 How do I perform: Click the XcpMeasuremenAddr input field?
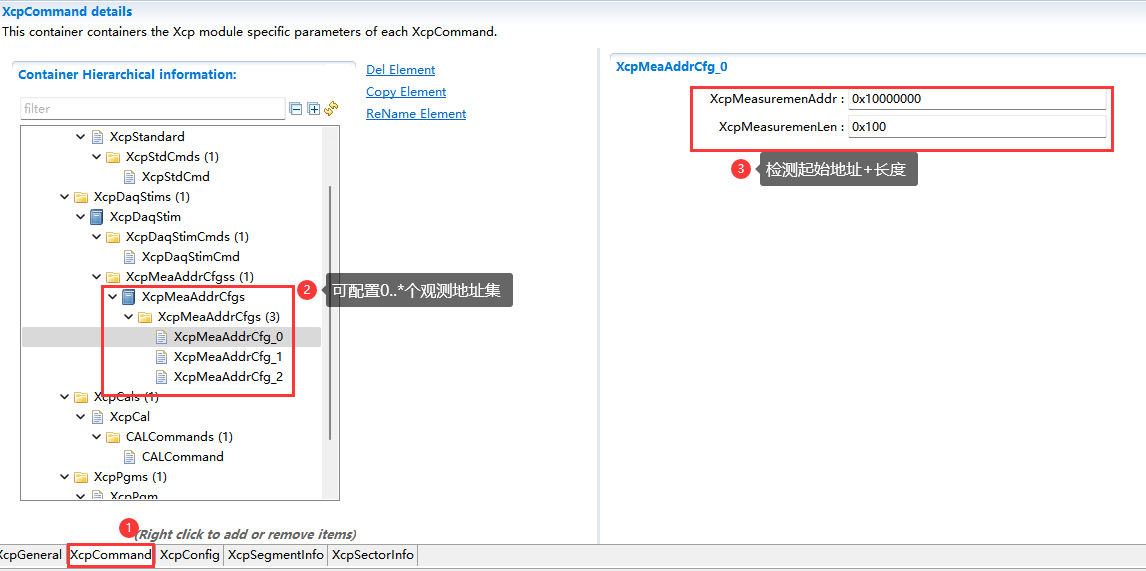point(976,99)
